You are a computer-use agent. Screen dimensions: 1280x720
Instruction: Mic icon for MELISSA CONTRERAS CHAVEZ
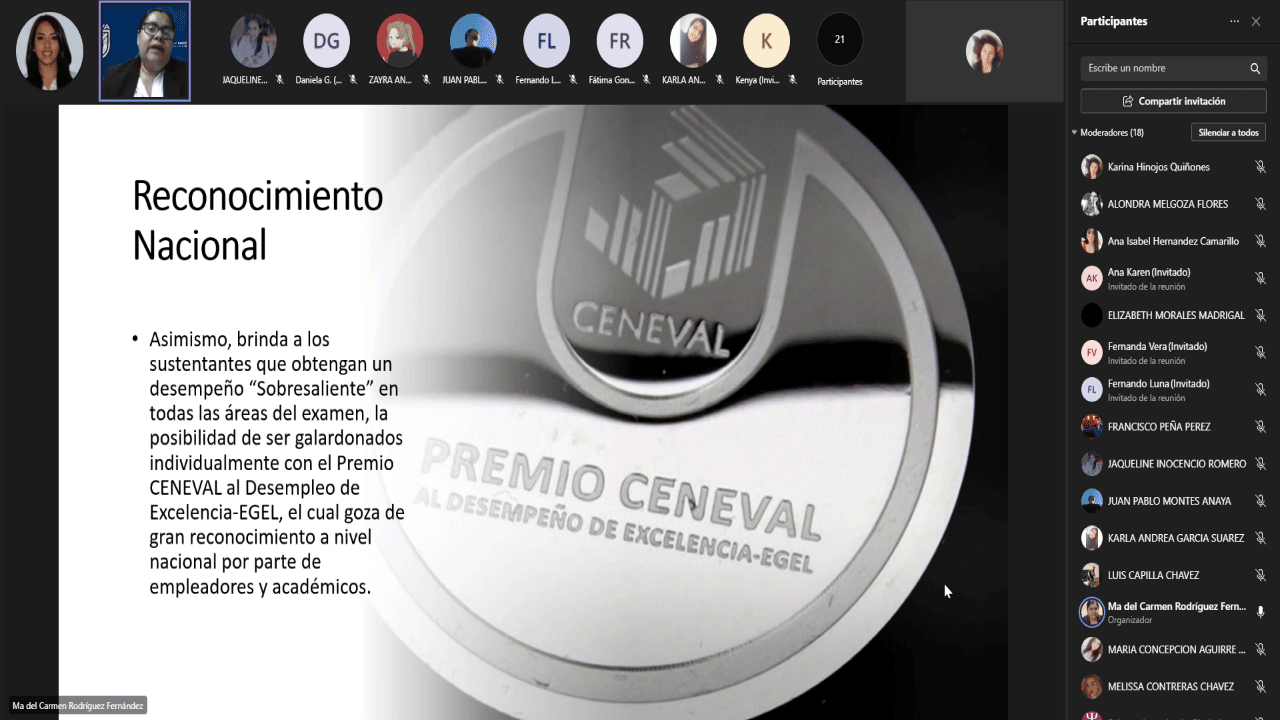click(1260, 687)
